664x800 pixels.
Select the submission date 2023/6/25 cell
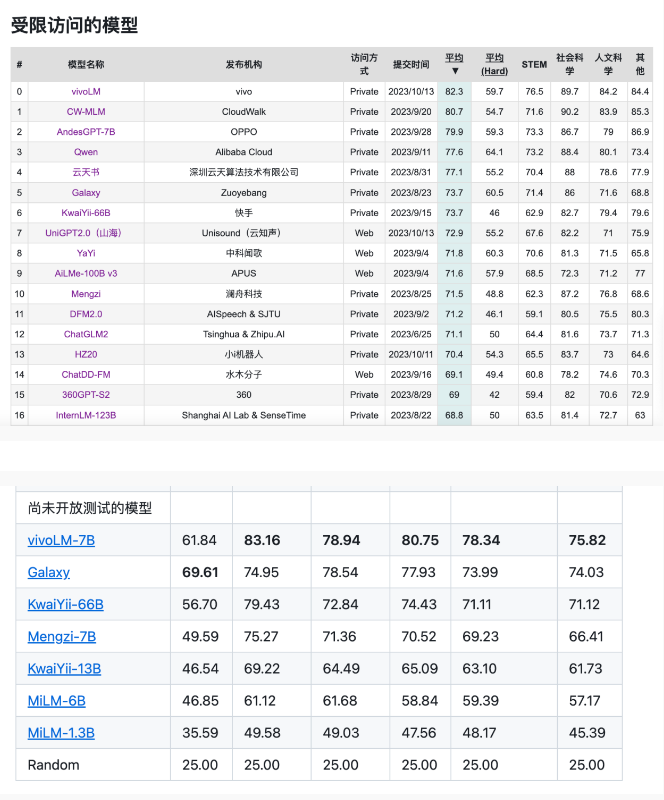[x=411, y=334]
